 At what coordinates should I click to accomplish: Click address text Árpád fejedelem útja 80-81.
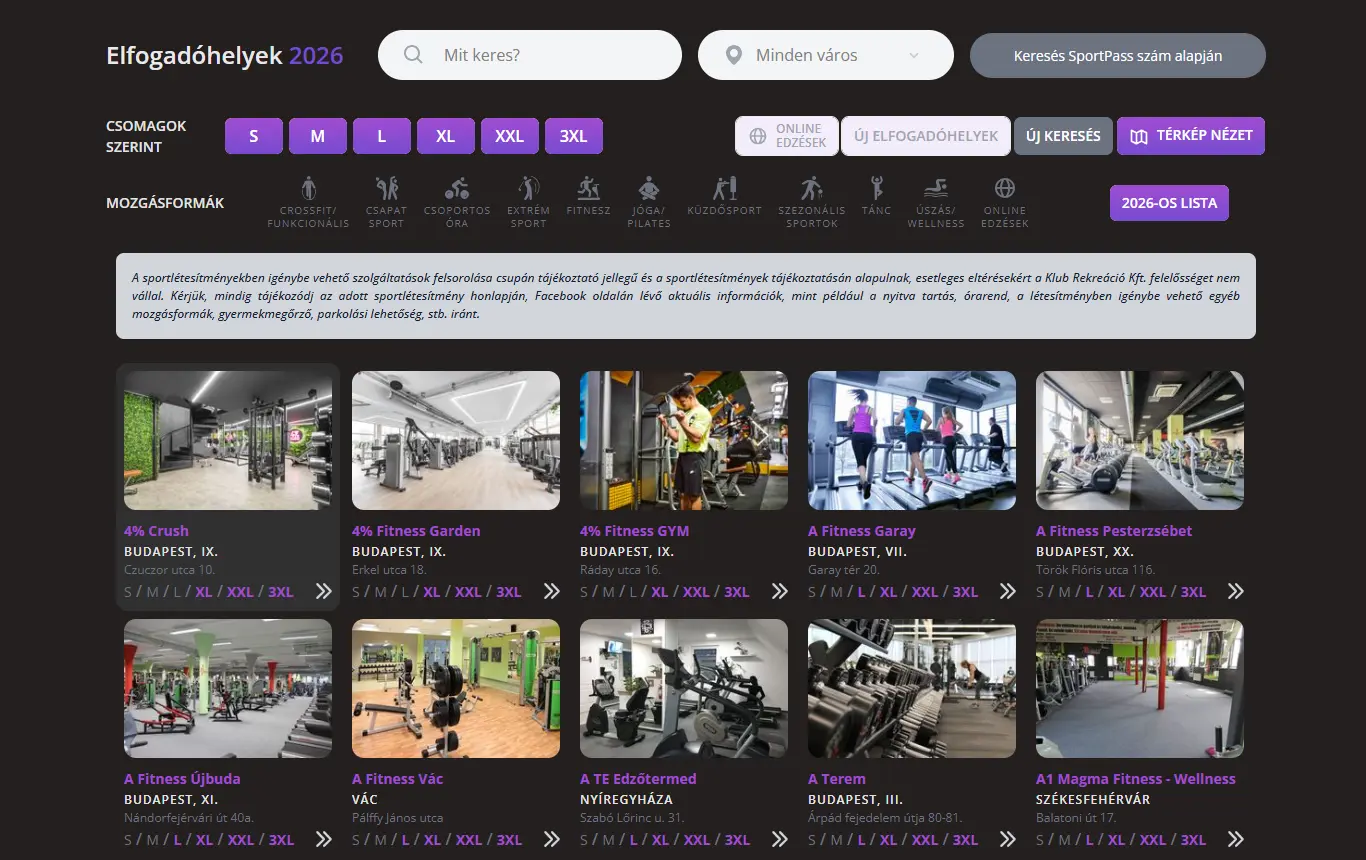885,818
